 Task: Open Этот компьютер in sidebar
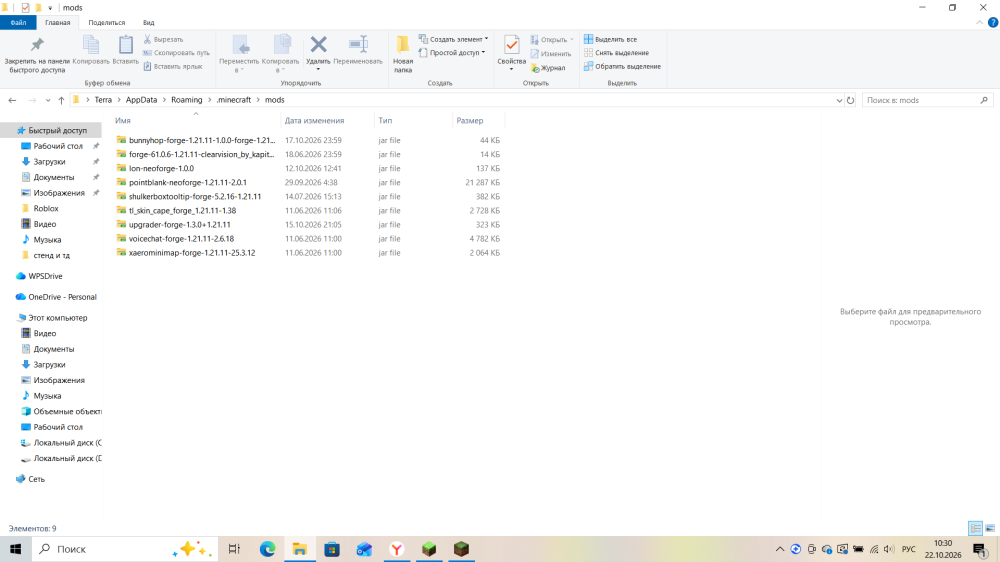tap(57, 318)
